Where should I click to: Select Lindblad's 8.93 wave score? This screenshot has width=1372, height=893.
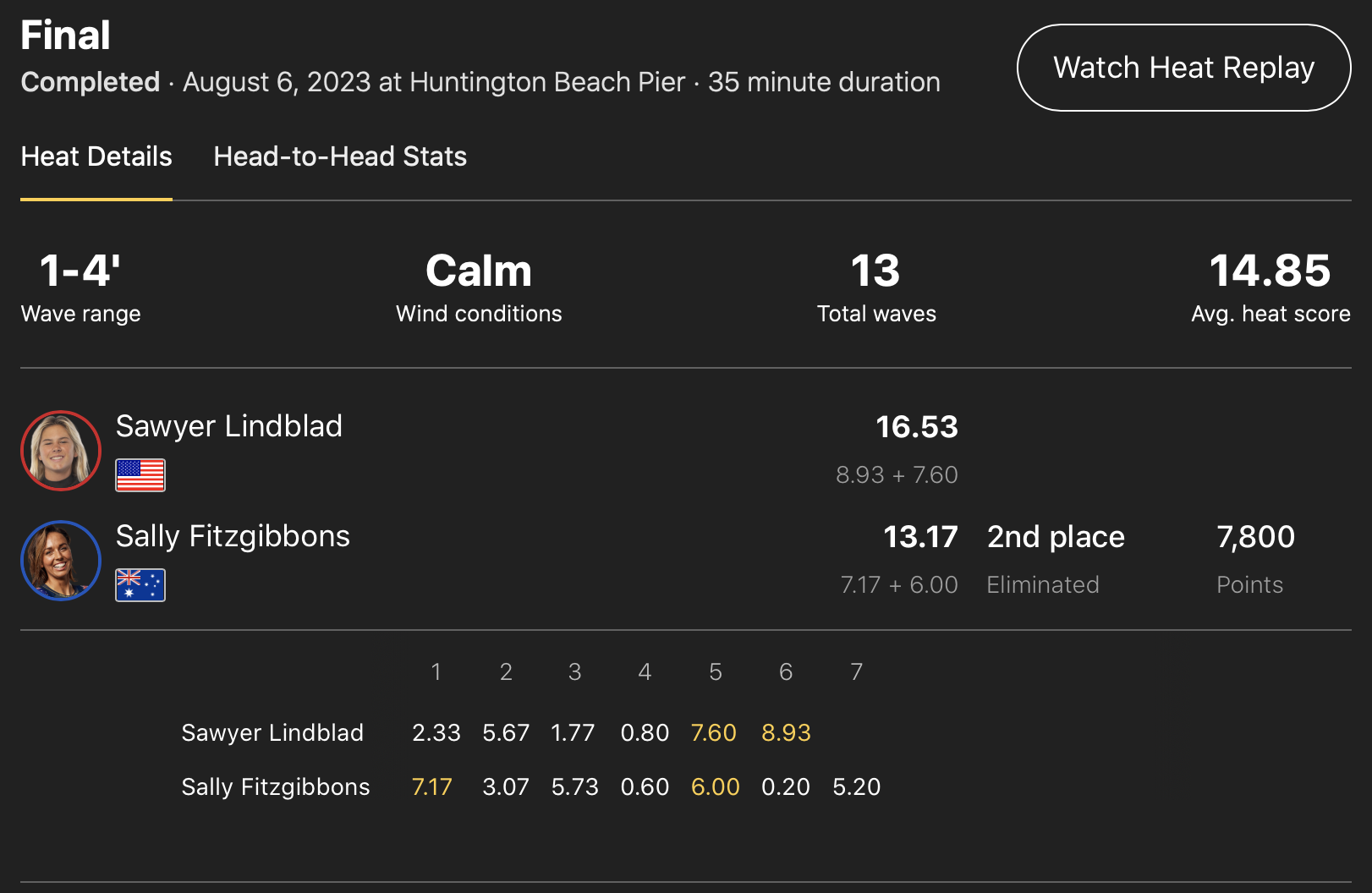click(x=786, y=732)
